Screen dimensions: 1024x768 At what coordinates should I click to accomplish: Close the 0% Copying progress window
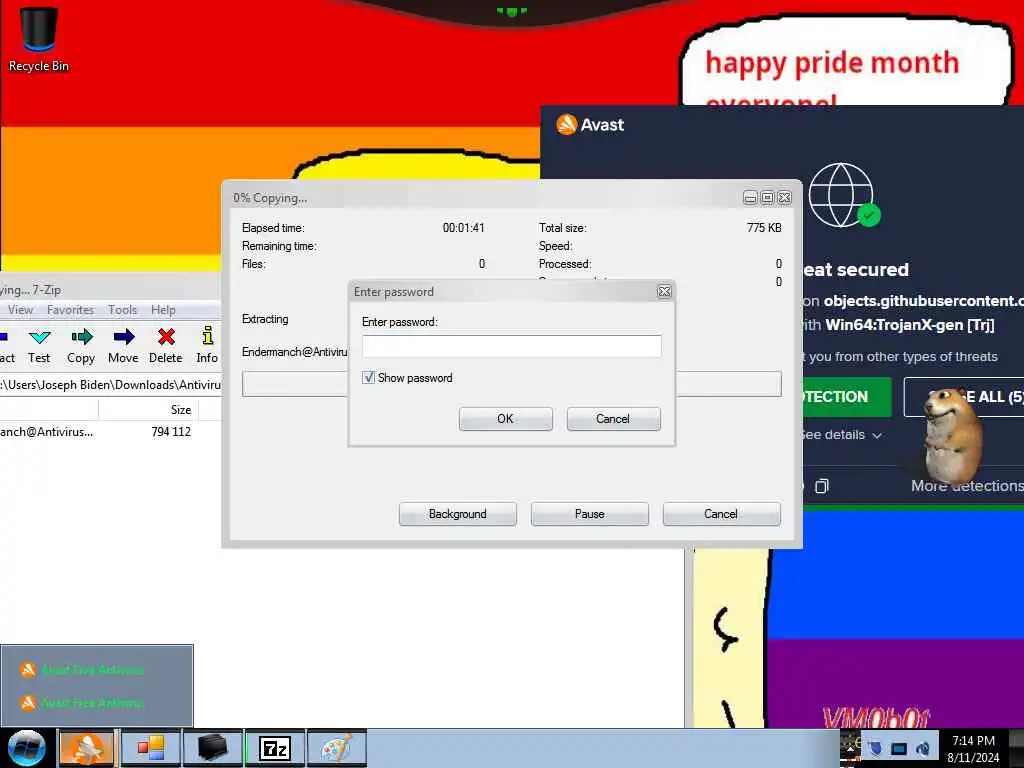coord(784,198)
